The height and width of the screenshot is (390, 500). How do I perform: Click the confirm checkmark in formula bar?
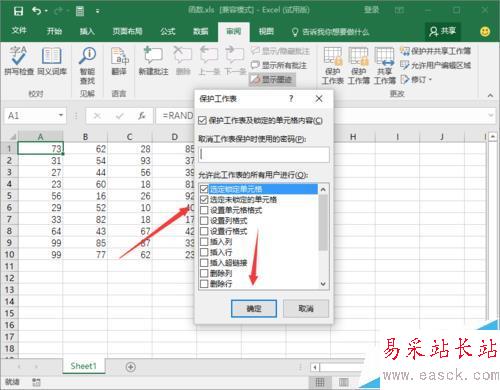click(x=119, y=116)
